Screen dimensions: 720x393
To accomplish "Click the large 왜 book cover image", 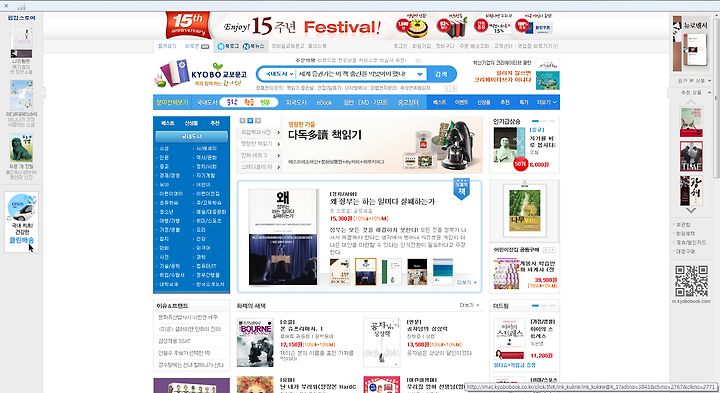I will [x=283, y=236].
